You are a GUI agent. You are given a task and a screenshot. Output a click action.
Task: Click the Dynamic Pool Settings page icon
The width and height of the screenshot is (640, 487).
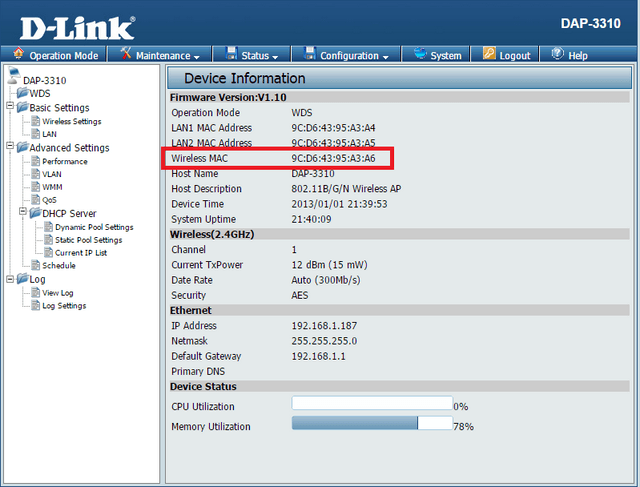point(49,227)
